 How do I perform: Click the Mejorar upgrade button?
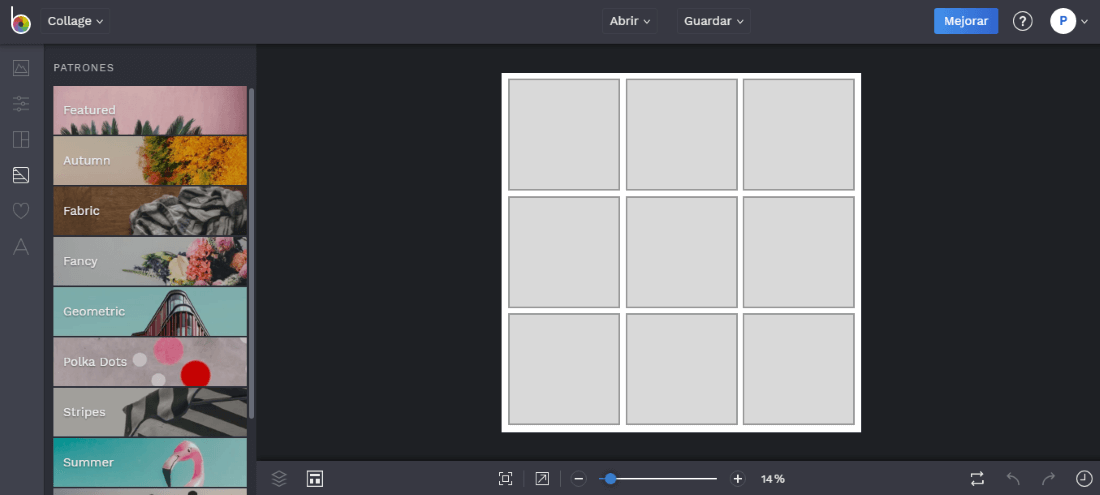[x=965, y=21]
